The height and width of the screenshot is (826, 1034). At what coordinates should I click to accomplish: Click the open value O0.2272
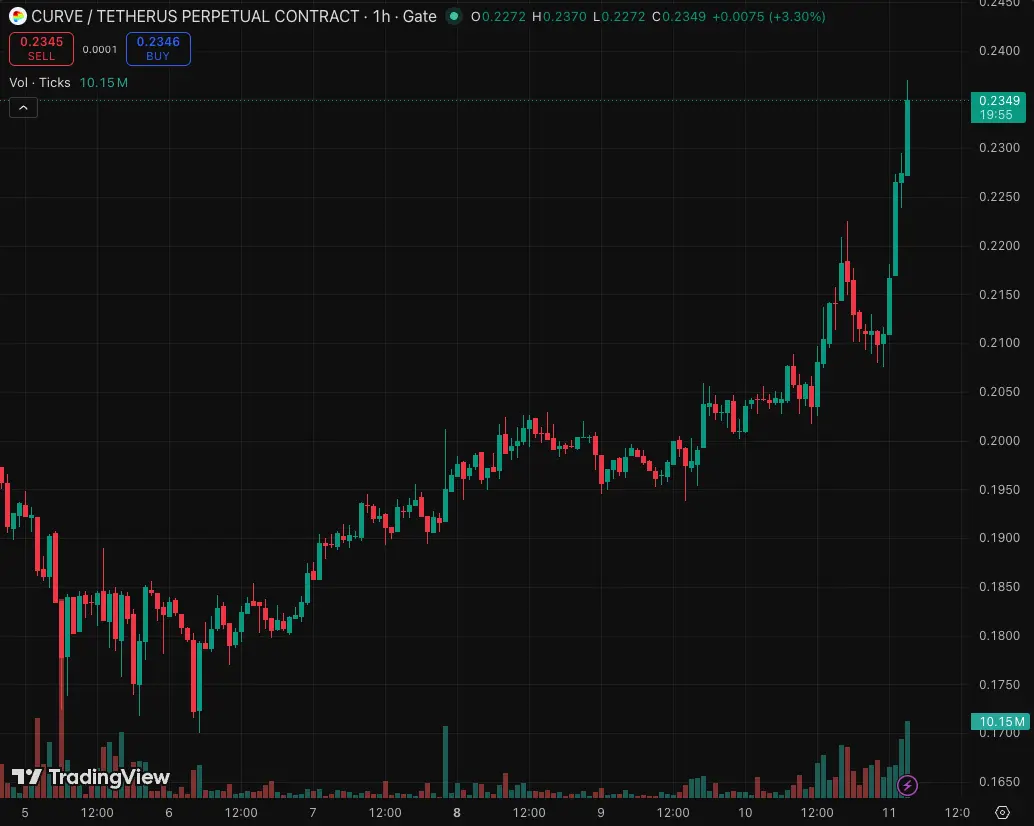click(x=498, y=16)
